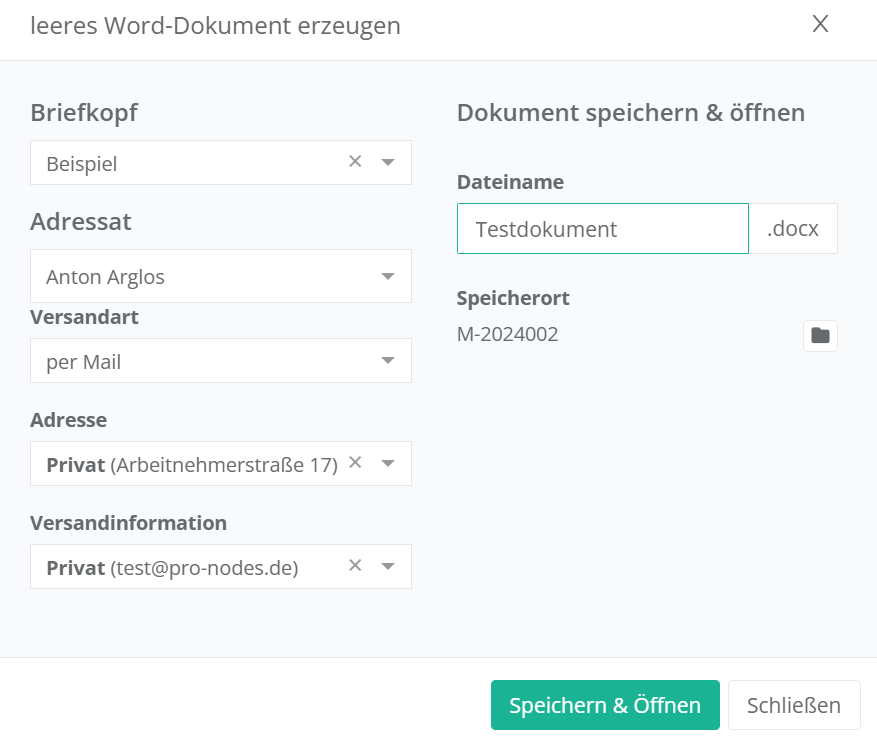Open the Adresse dropdown arrow
The width and height of the screenshot is (877, 744).
point(389,464)
